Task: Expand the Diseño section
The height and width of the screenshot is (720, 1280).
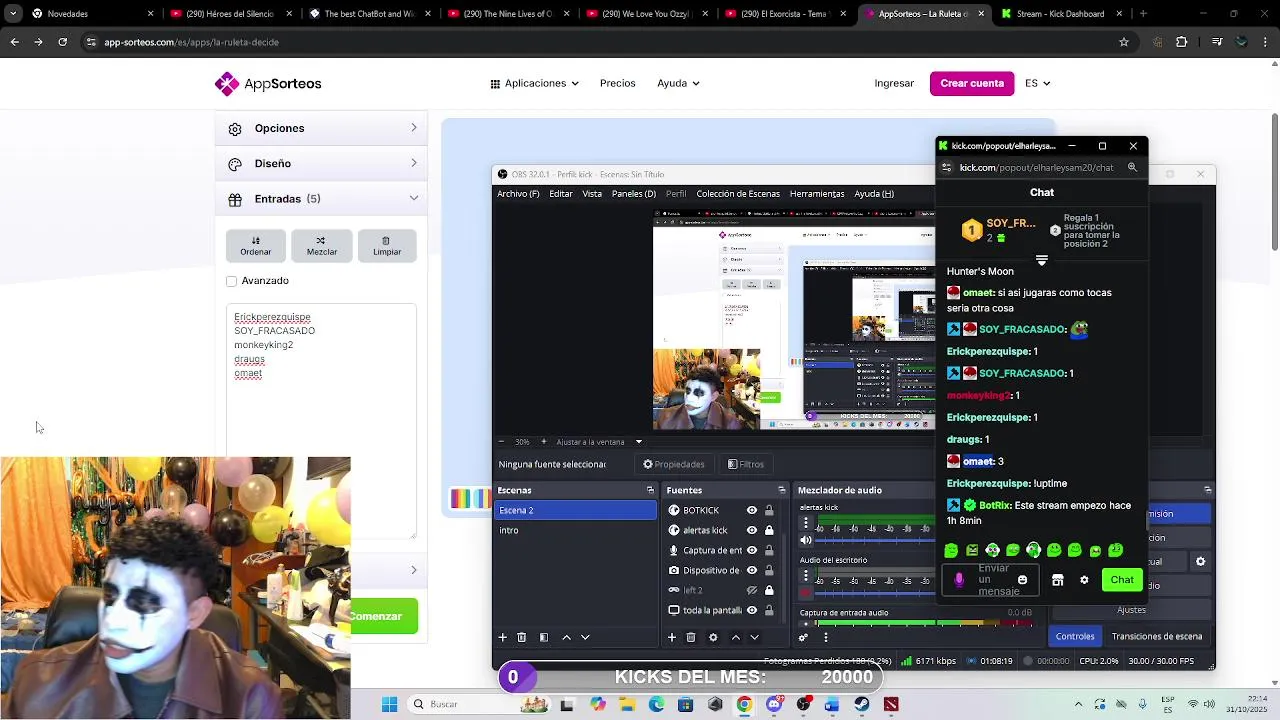Action: click(321, 163)
